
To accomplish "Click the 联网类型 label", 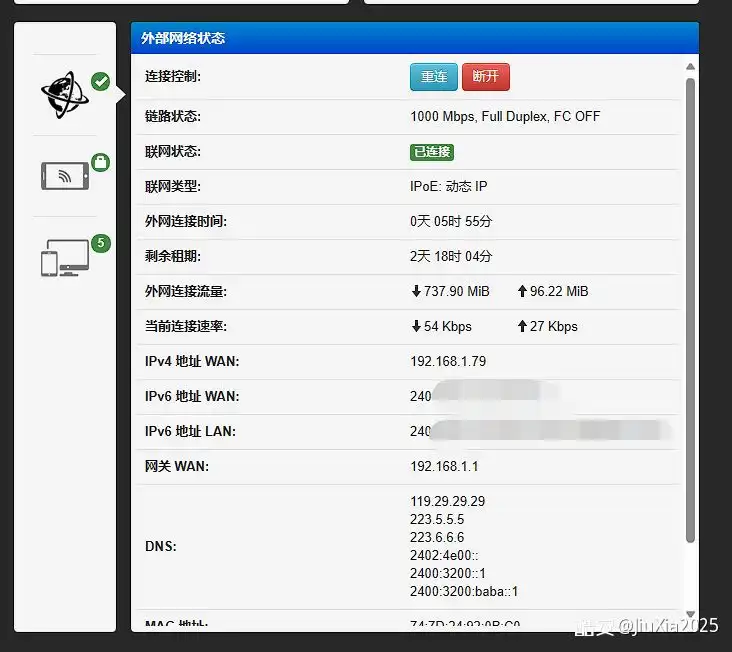I will [x=173, y=186].
